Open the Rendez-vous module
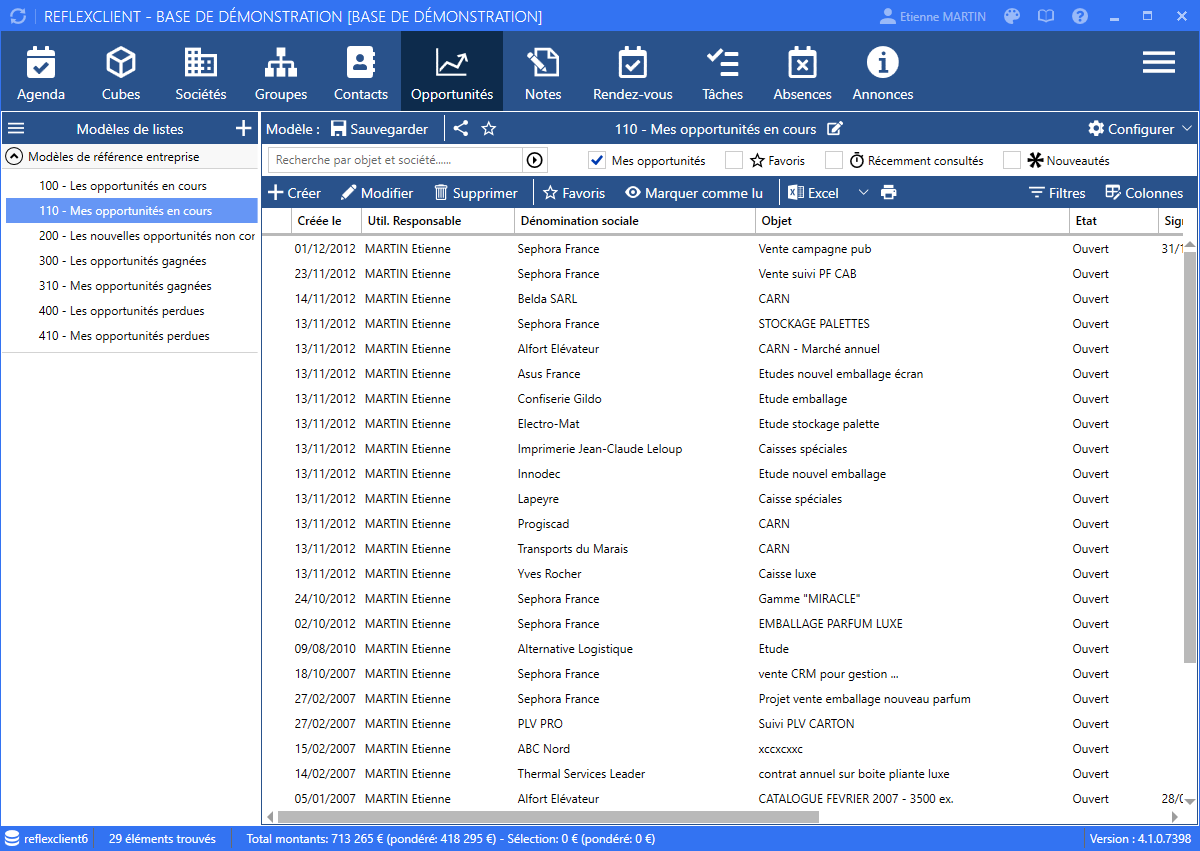 [633, 74]
